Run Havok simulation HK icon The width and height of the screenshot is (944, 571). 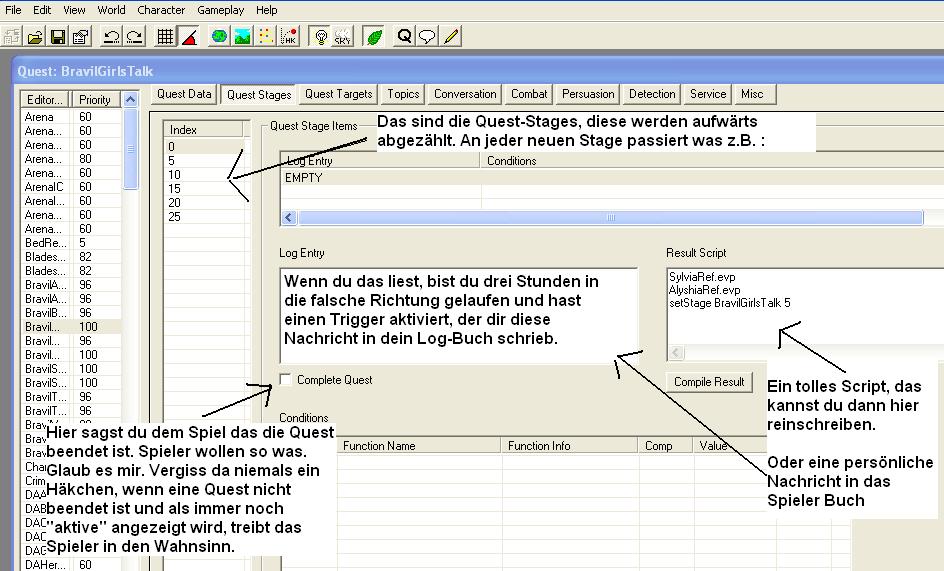click(x=289, y=37)
